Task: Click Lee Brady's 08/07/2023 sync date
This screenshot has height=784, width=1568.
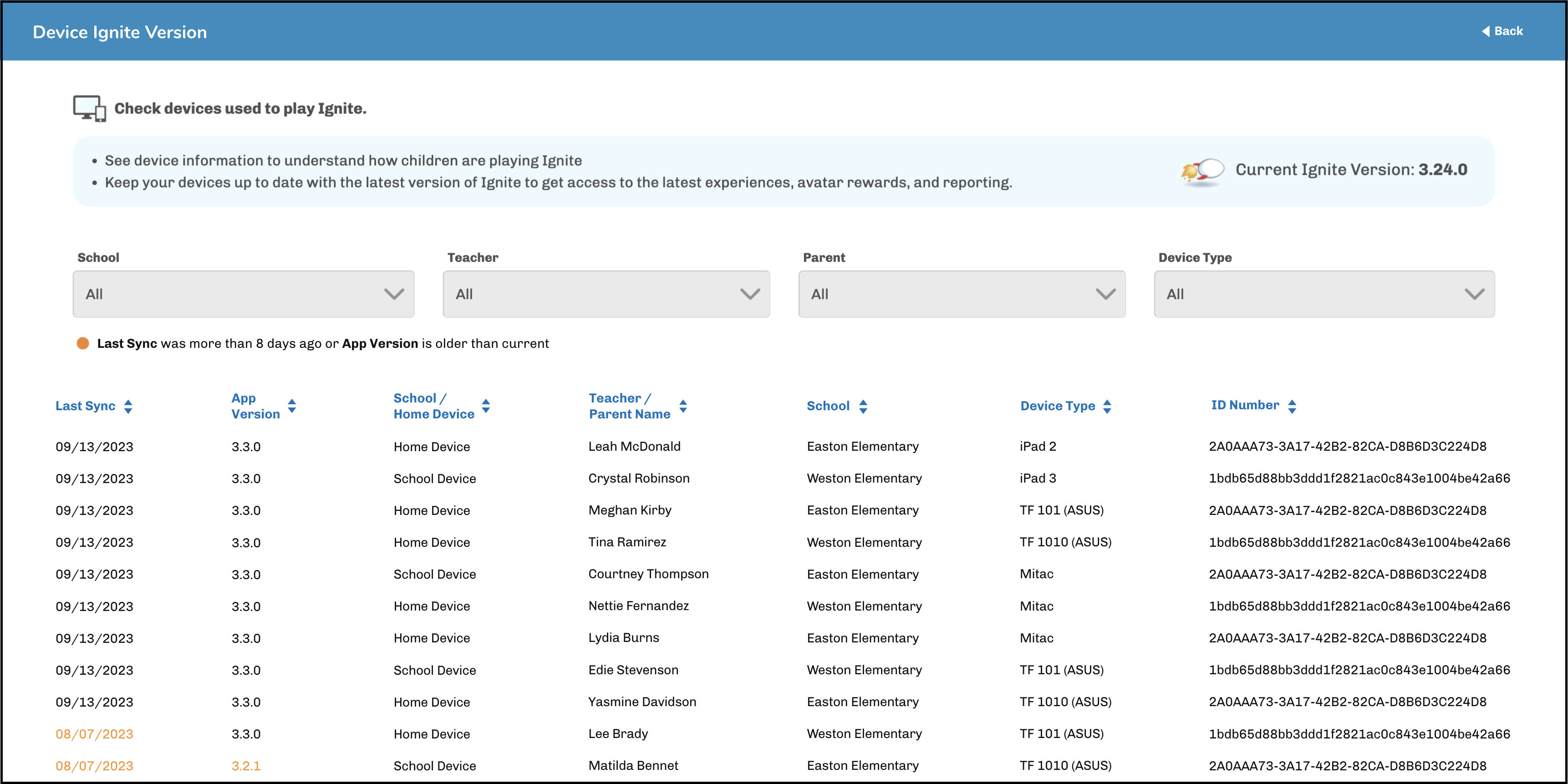Action: coord(94,734)
